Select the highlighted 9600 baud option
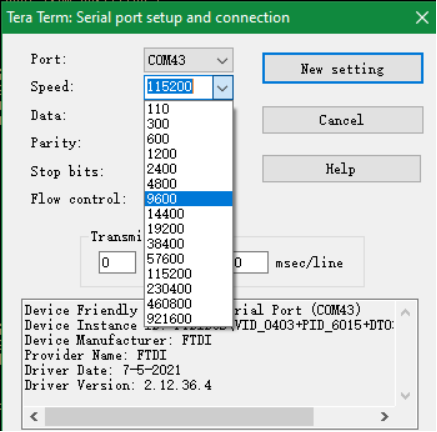Image resolution: width=437 pixels, height=432 pixels. click(x=188, y=199)
